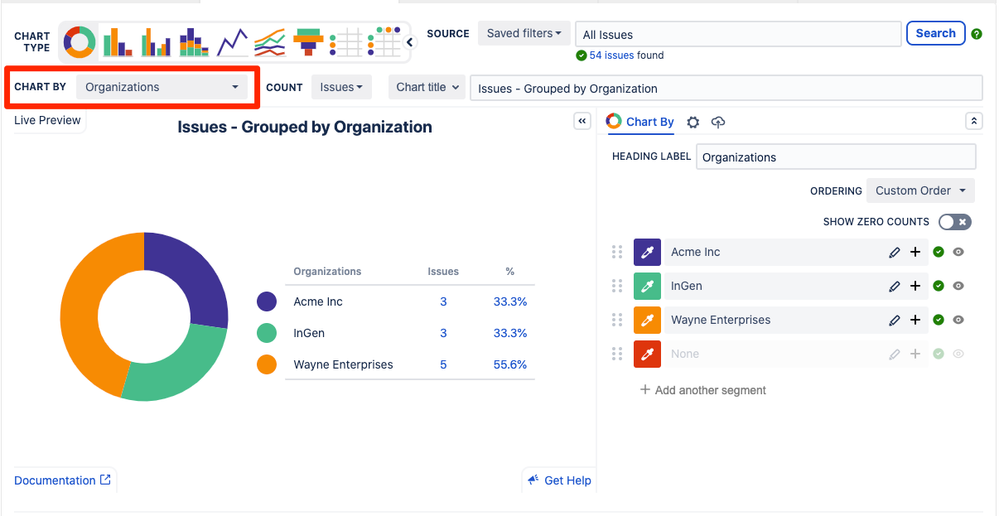The image size is (999, 516).
Task: Click the Wayne Enterprises drag handle
Action: [x=617, y=320]
